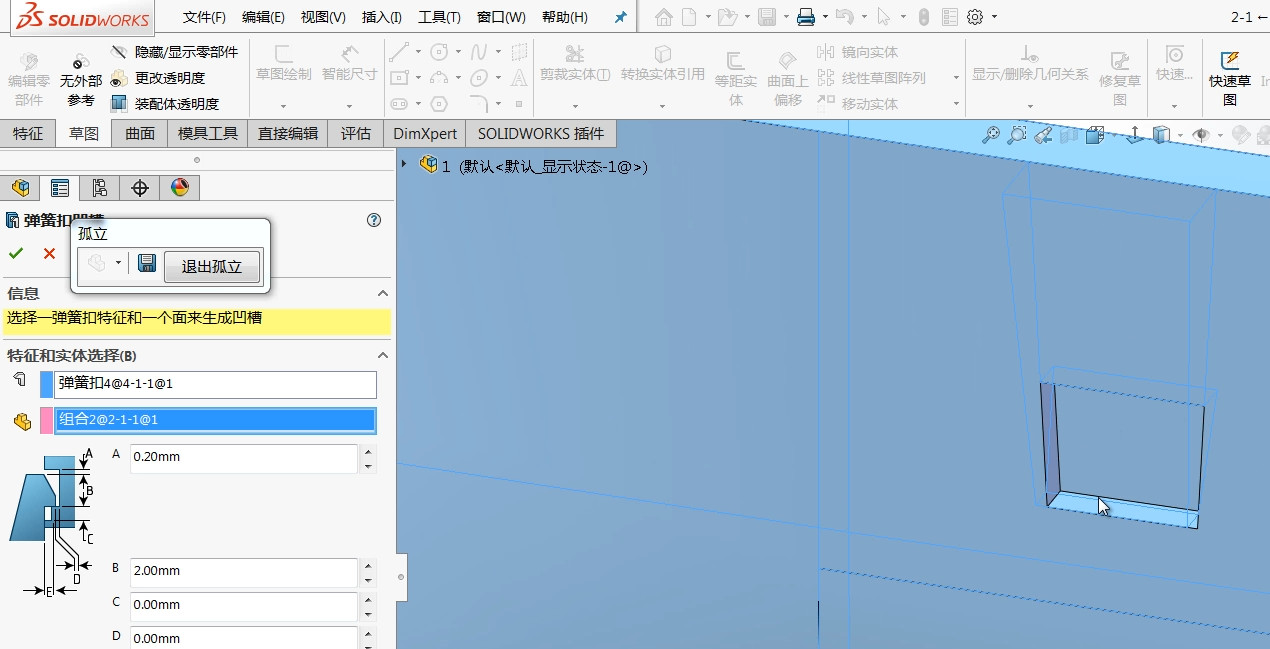Increase dimension A with up spinner

point(368,452)
